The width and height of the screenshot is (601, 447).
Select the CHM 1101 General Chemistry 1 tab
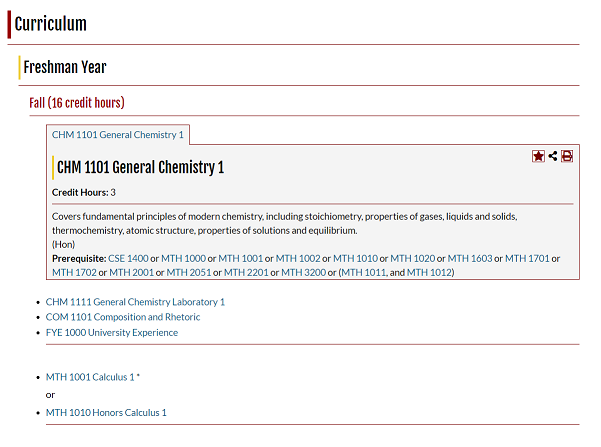tap(118, 135)
